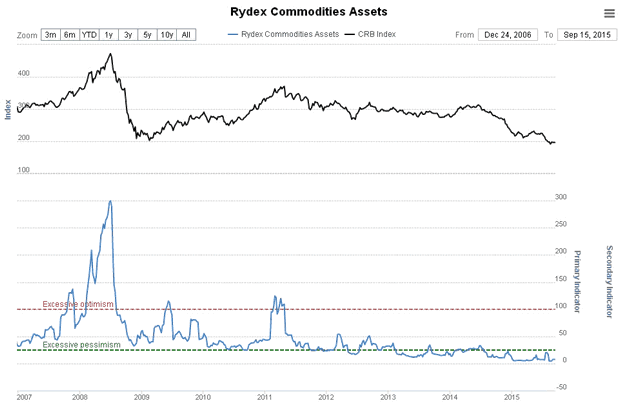Screen dimensions: 620x405
Task: Select the YTD zoom button
Action: pyautogui.click(x=89, y=35)
